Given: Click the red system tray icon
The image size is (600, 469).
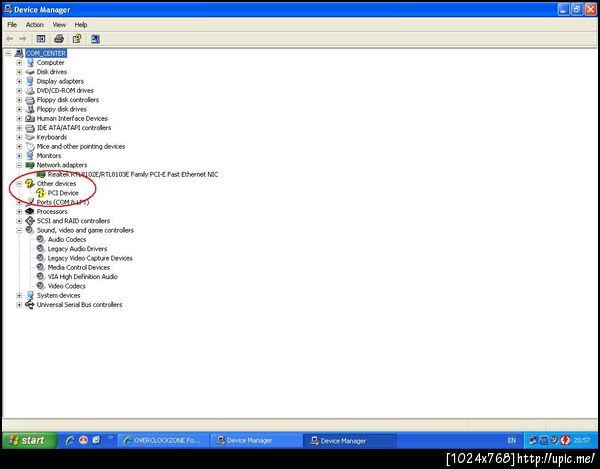Looking at the screenshot, I should pos(565,440).
